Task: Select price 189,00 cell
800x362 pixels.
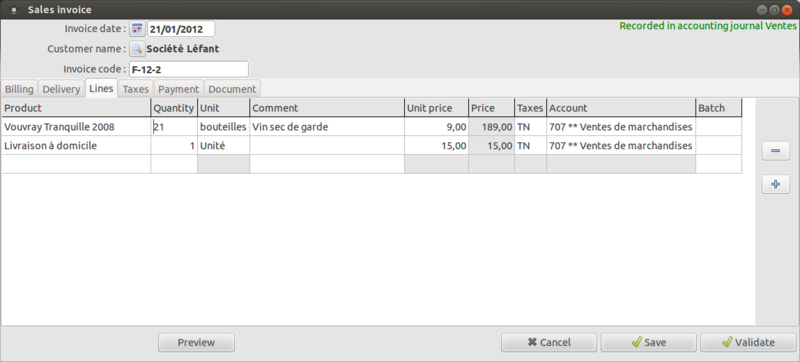Action: pyautogui.click(x=491, y=127)
